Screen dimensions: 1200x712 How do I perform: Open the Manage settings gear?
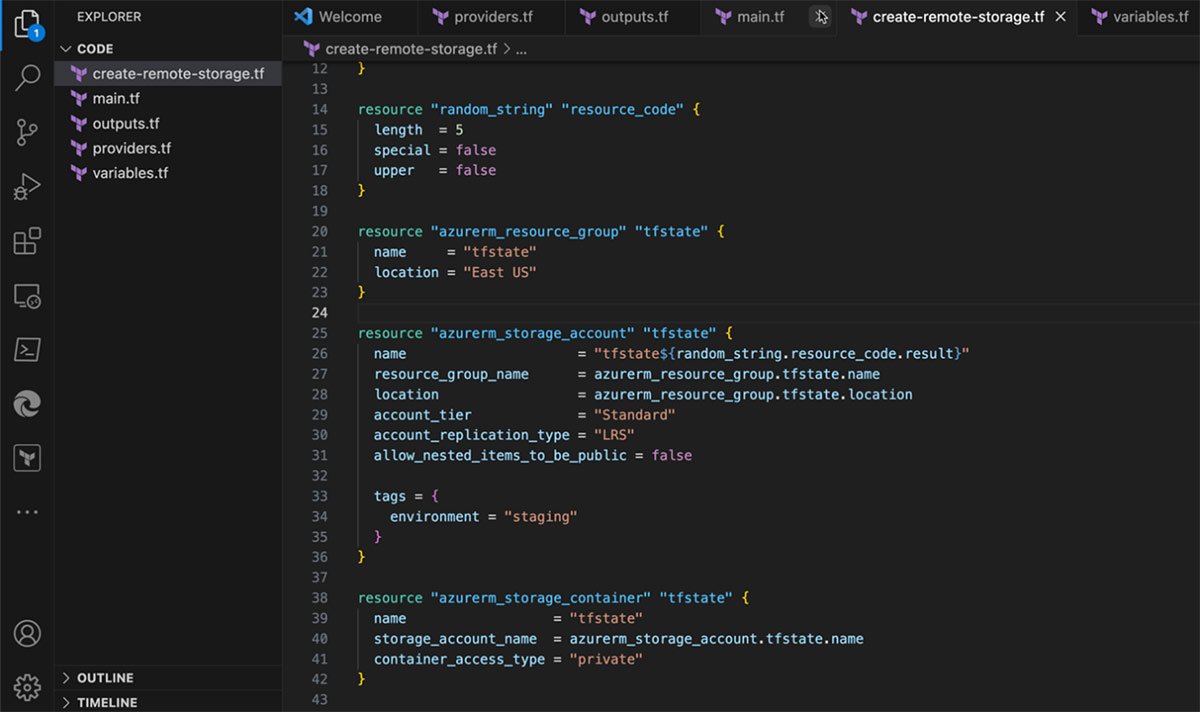pos(27,686)
